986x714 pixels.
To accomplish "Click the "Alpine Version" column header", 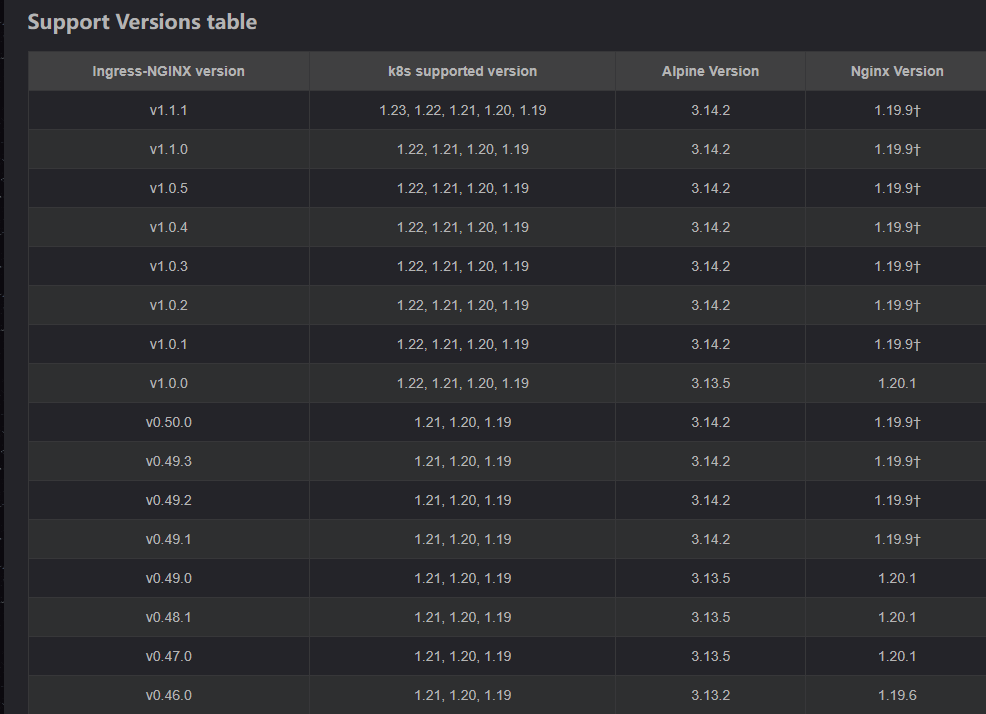I will pyautogui.click(x=710, y=71).
